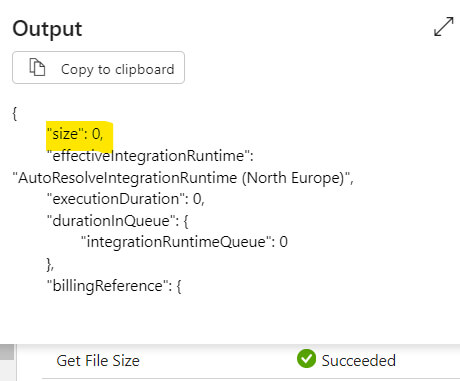Image resolution: width=460 pixels, height=381 pixels.
Task: Click the "billingReference" key line
Action: pos(114,286)
